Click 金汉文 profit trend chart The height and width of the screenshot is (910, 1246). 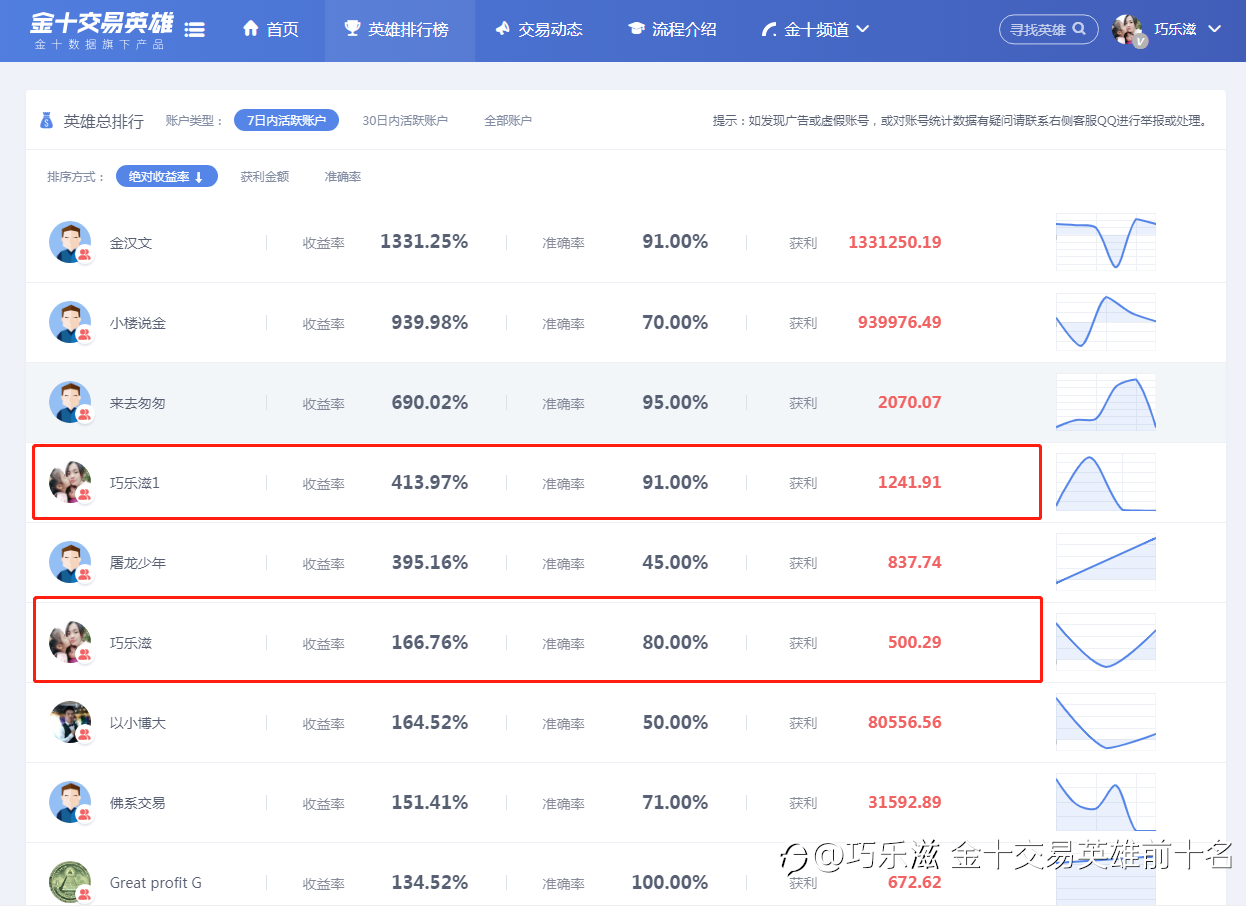[1106, 242]
